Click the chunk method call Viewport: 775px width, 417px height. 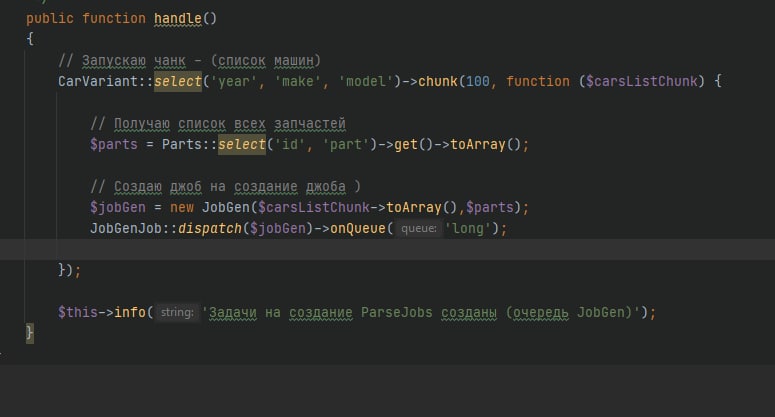tap(438, 82)
